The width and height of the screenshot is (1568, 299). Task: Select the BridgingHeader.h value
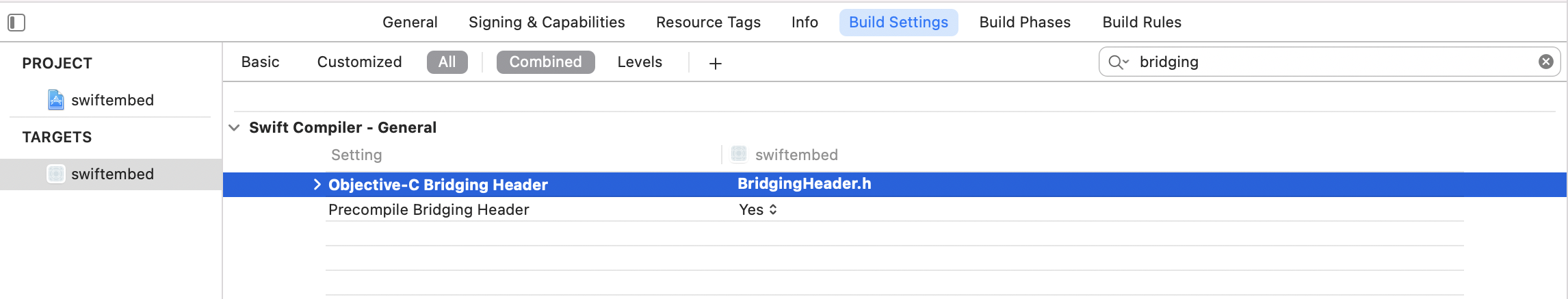tap(804, 183)
